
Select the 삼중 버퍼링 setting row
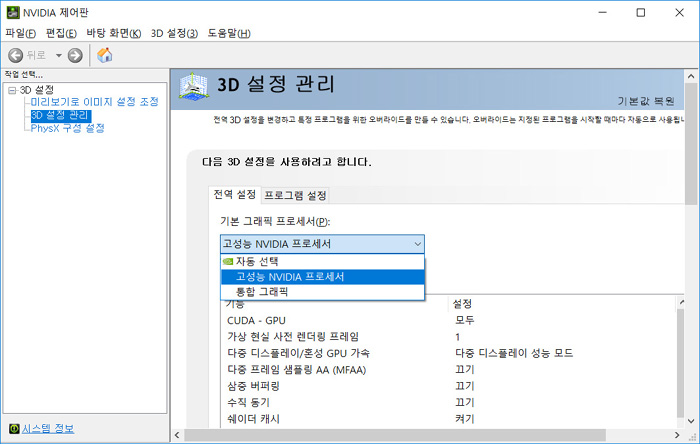click(450, 386)
